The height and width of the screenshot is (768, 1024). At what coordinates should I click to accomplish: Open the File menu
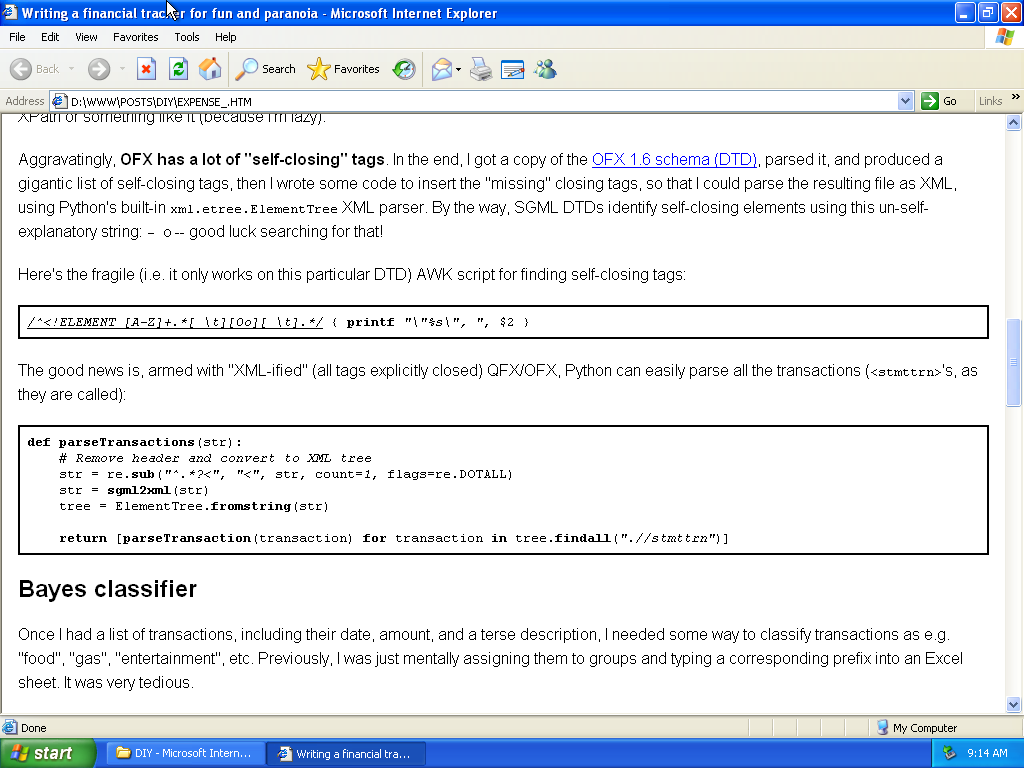(x=18, y=37)
